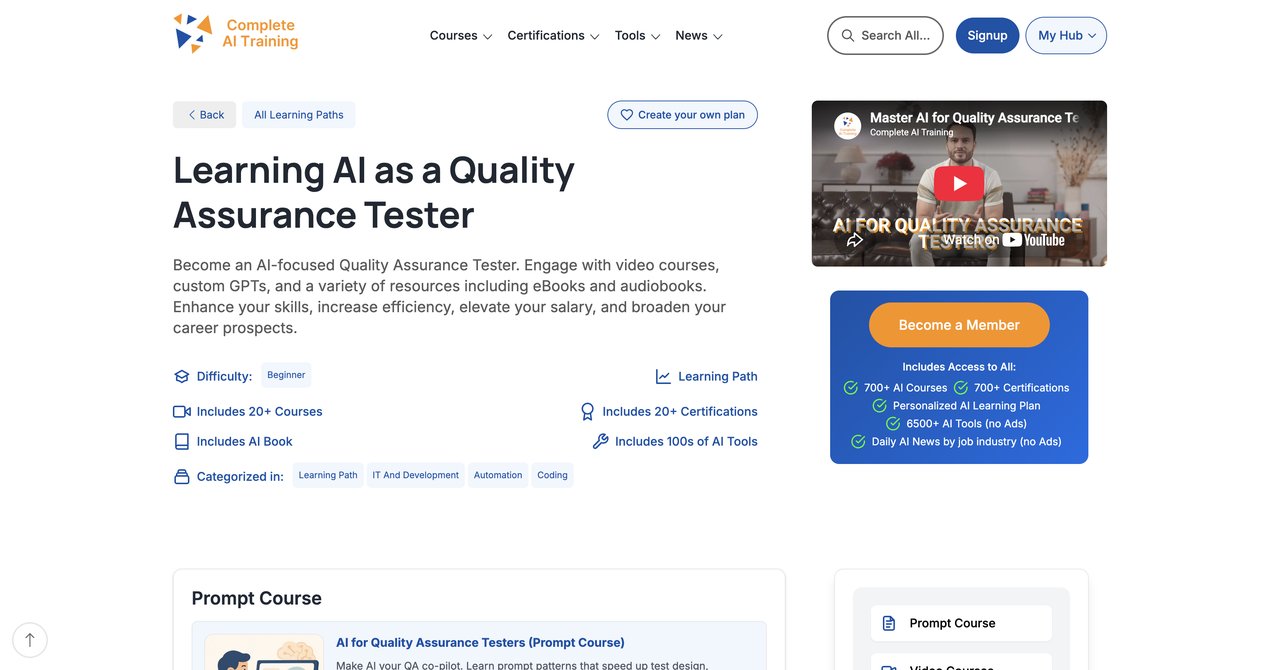Click the stack icon beside Categorized in
1280x670 pixels.
pyautogui.click(x=181, y=477)
